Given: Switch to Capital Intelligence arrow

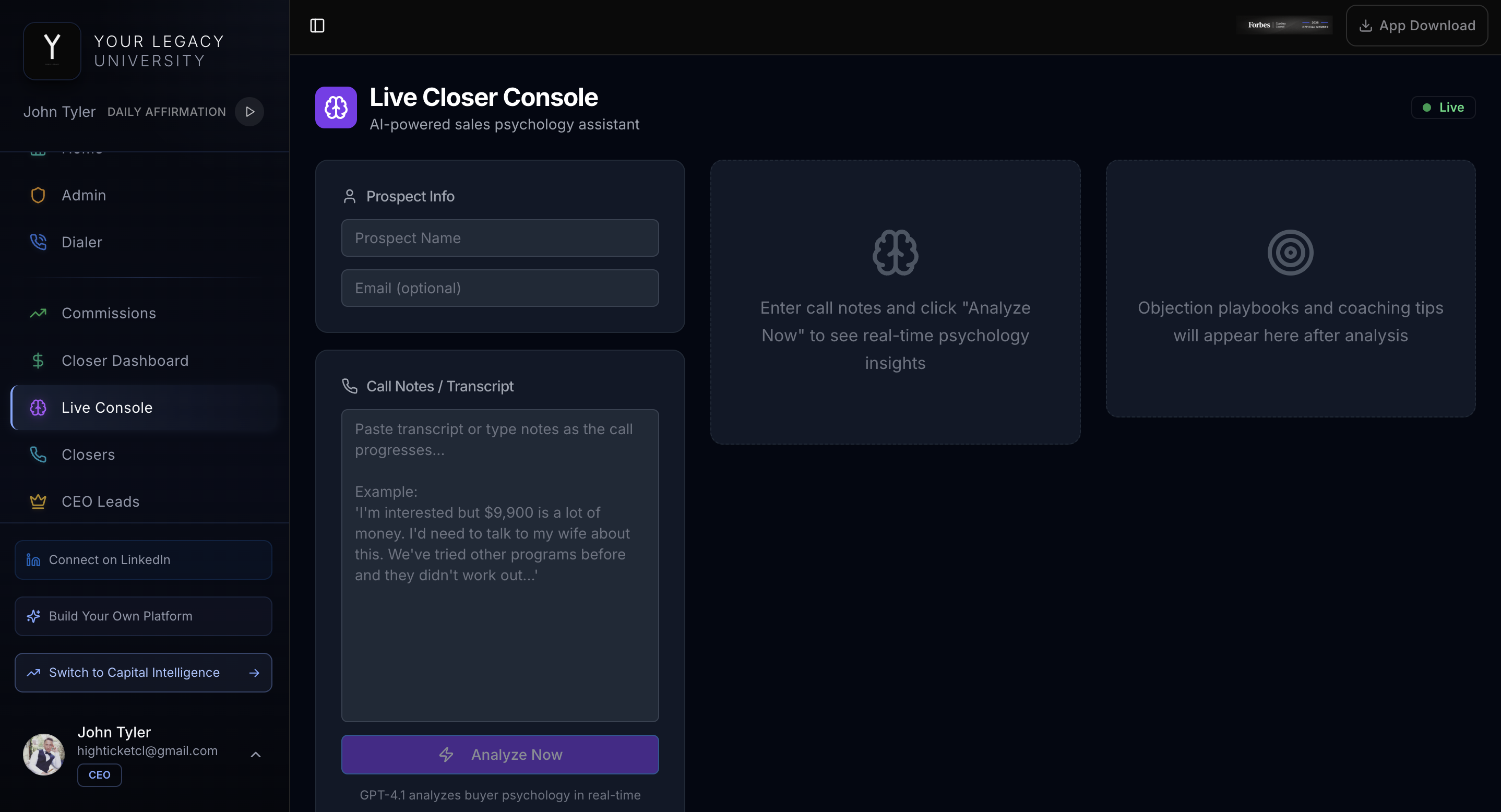Looking at the screenshot, I should (x=254, y=673).
